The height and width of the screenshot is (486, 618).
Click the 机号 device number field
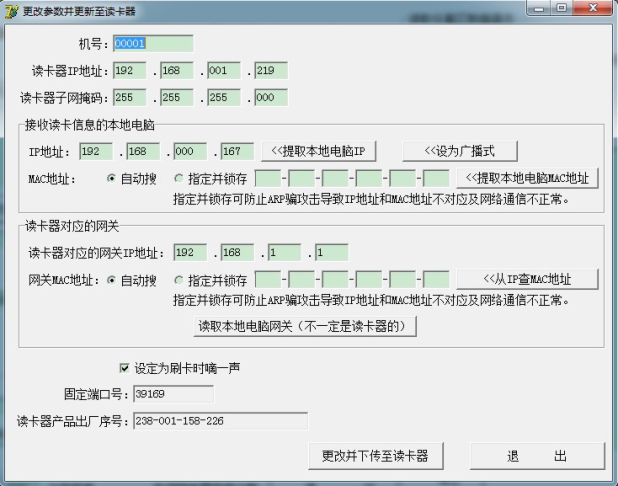click(x=152, y=44)
